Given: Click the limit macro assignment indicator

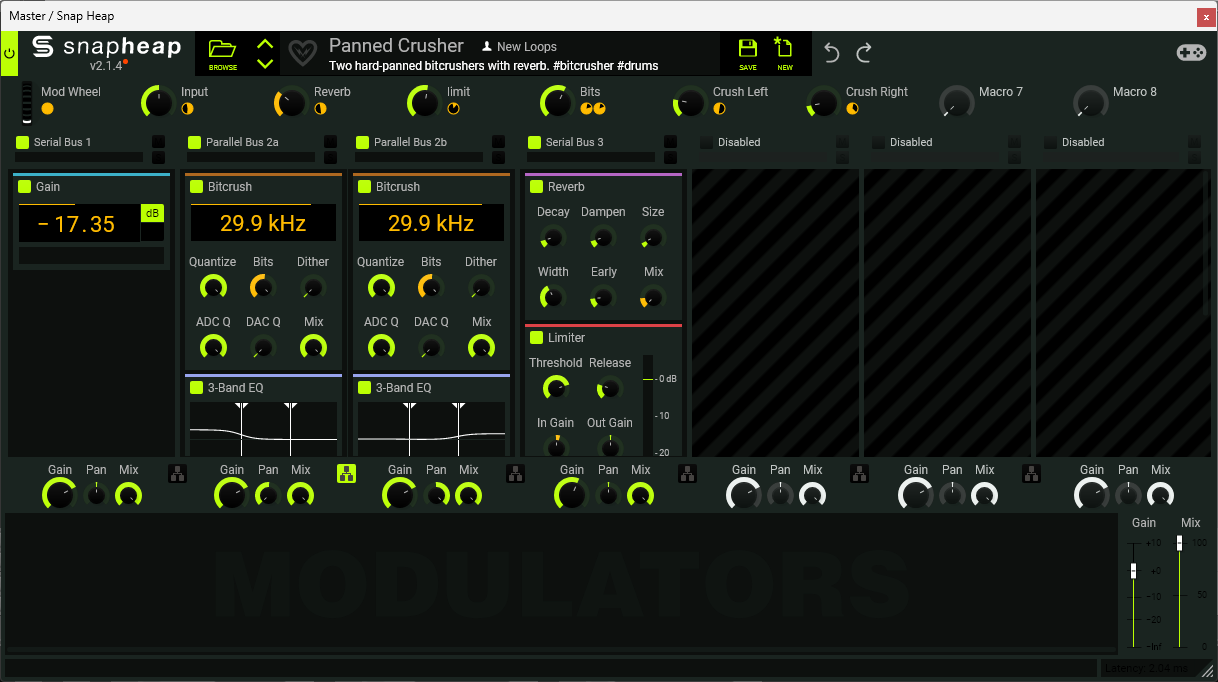Looking at the screenshot, I should pyautogui.click(x=453, y=108).
